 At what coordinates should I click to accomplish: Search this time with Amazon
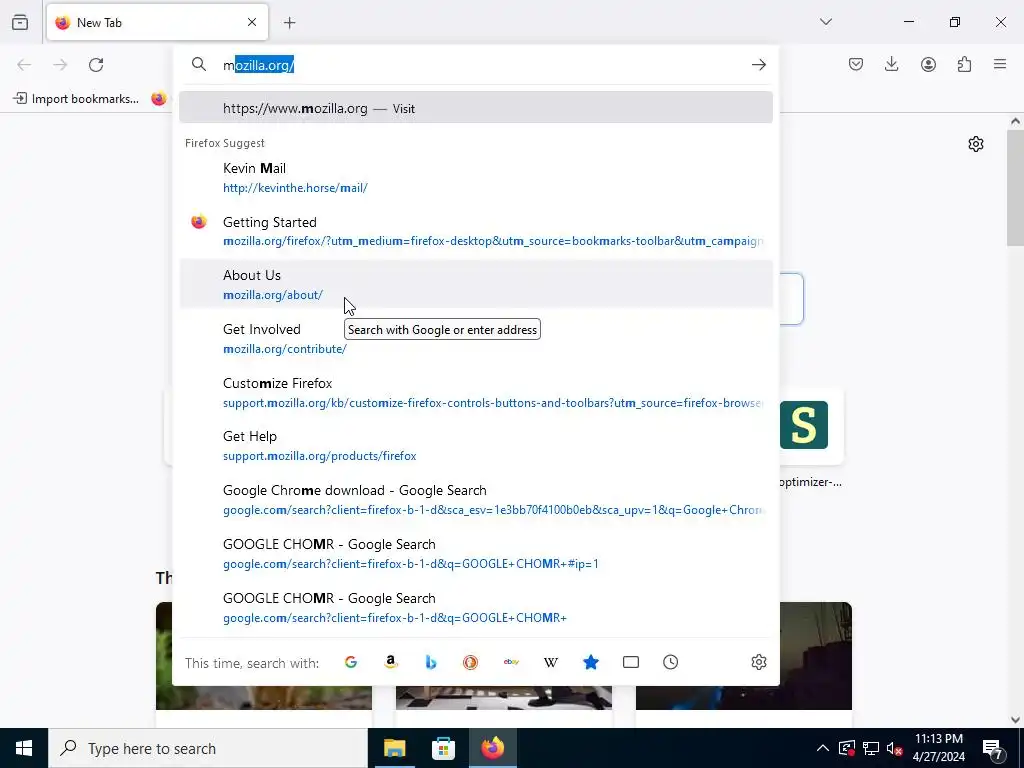pos(391,662)
